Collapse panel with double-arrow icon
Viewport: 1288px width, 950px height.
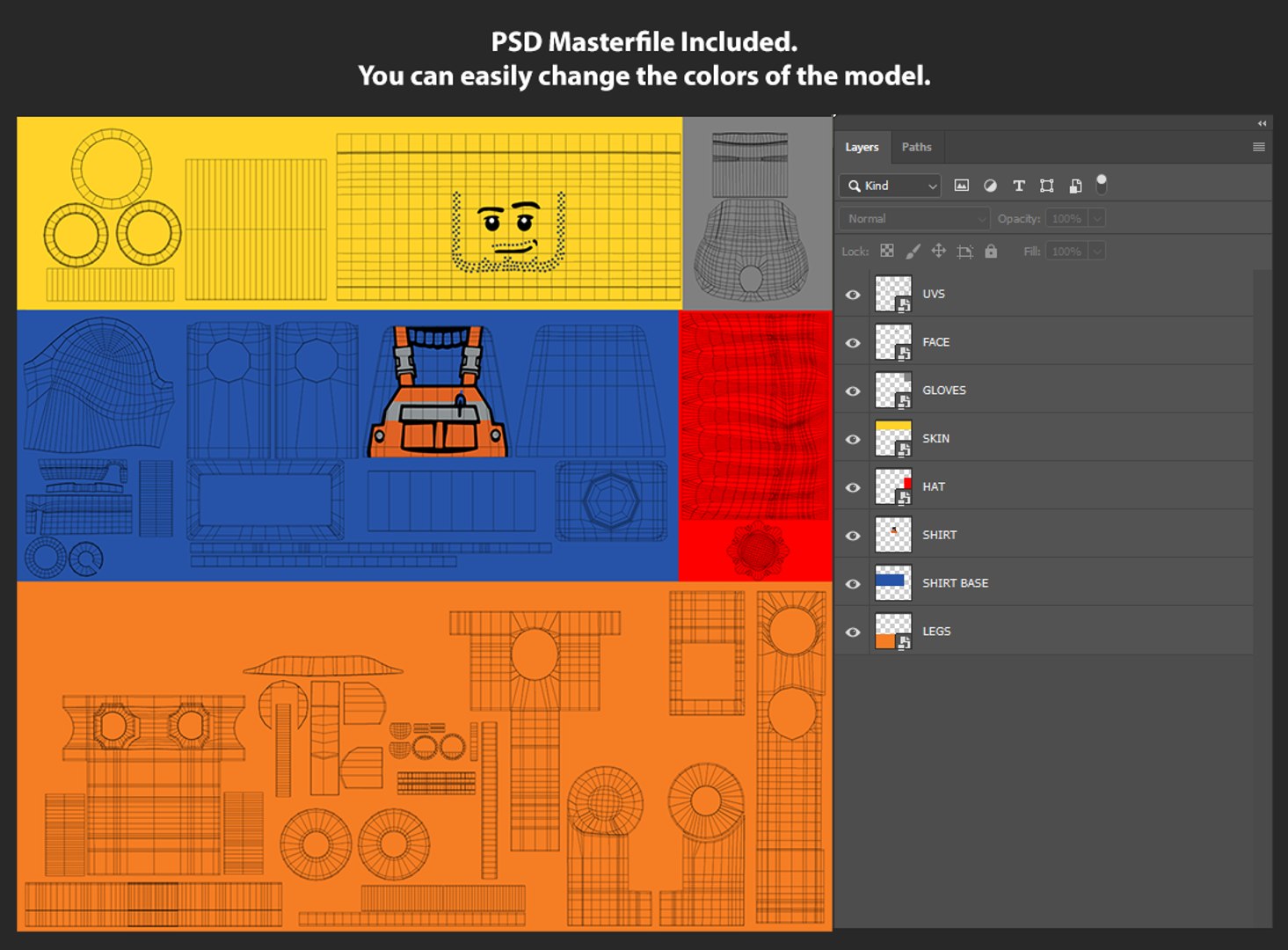point(1262,123)
